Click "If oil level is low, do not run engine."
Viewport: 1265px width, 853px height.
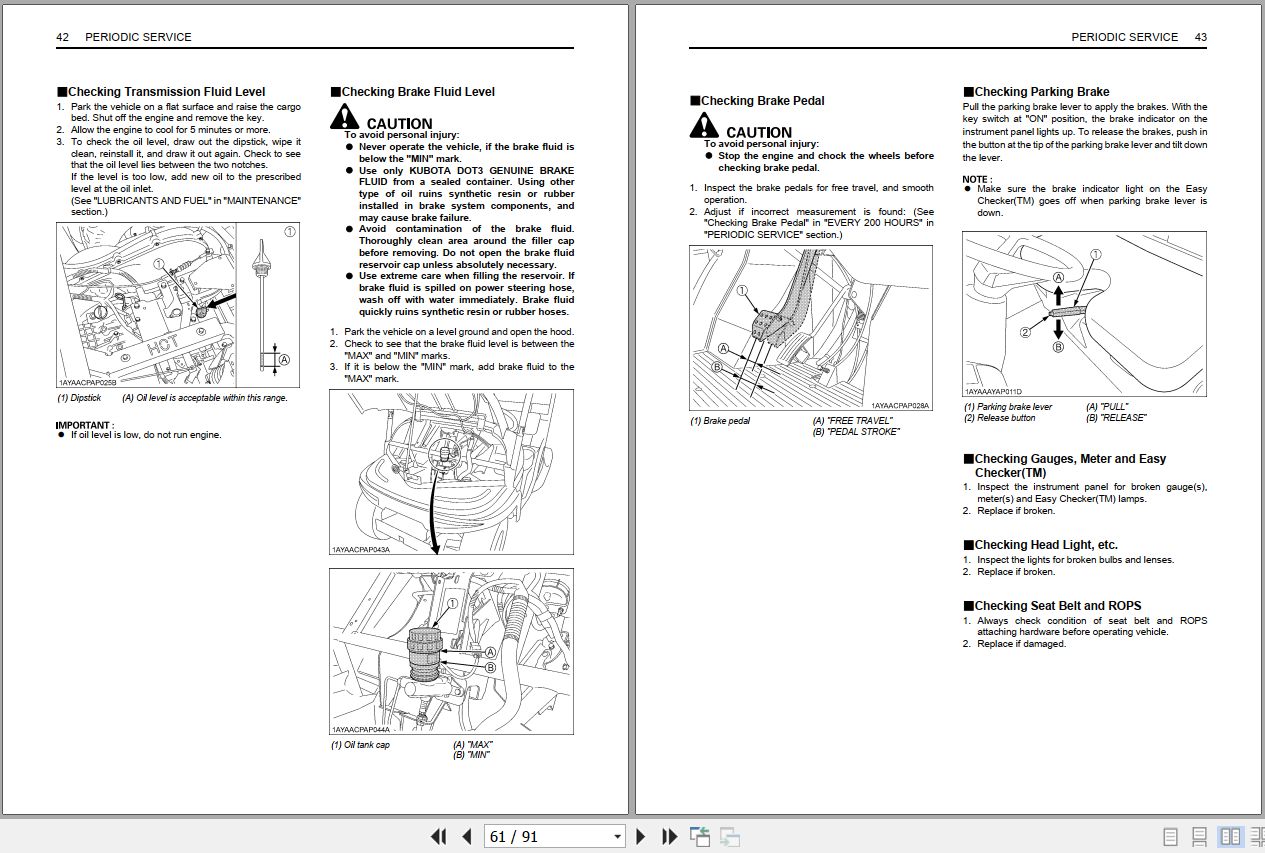tap(146, 435)
